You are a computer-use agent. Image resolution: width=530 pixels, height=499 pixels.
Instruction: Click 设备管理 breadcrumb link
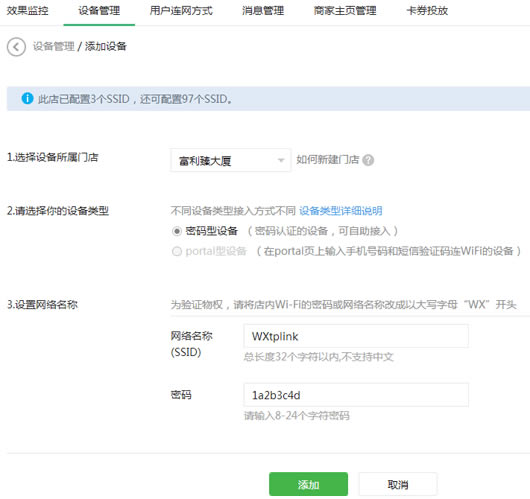click(53, 46)
